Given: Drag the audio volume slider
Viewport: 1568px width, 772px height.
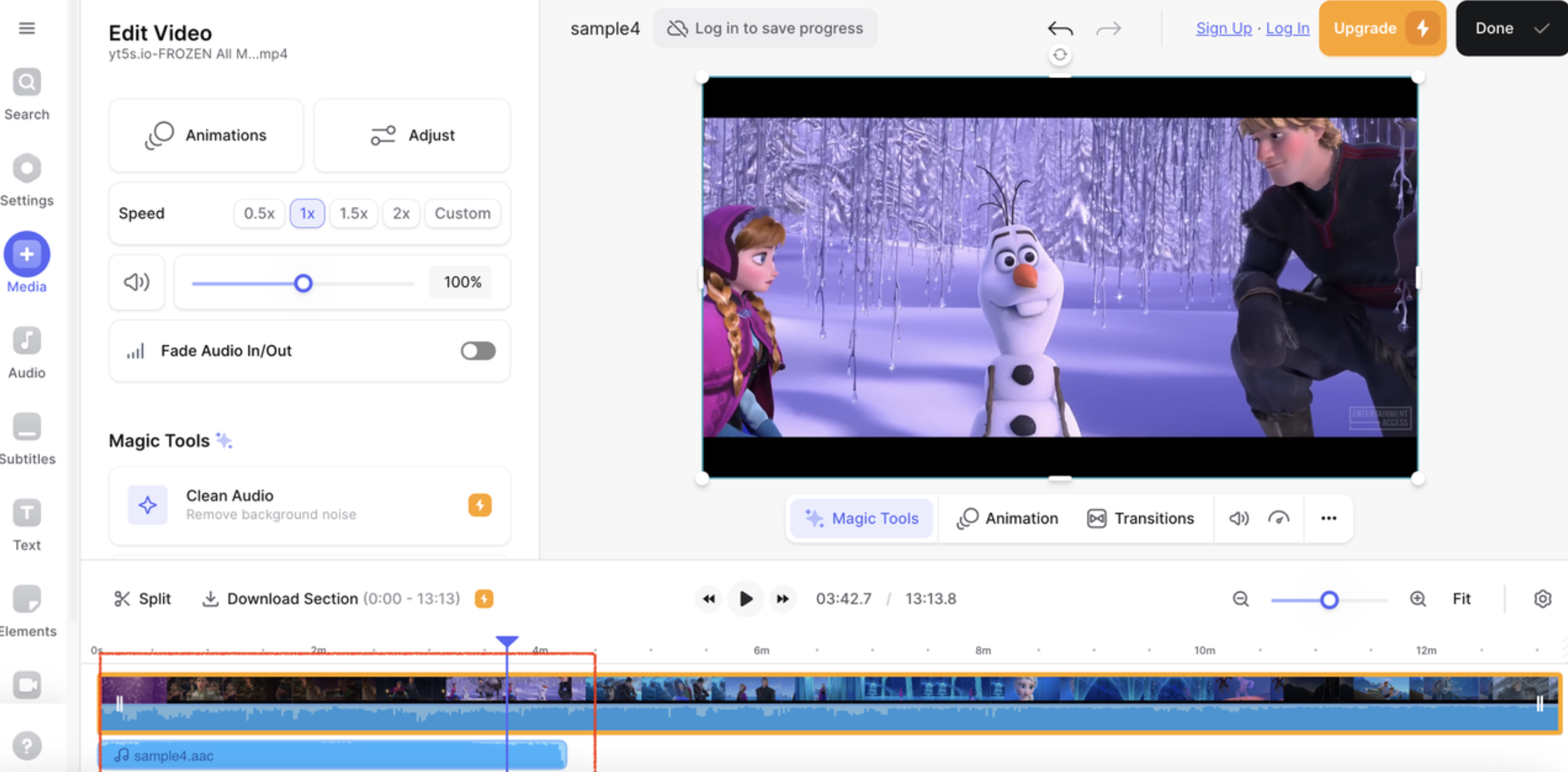Looking at the screenshot, I should 304,283.
